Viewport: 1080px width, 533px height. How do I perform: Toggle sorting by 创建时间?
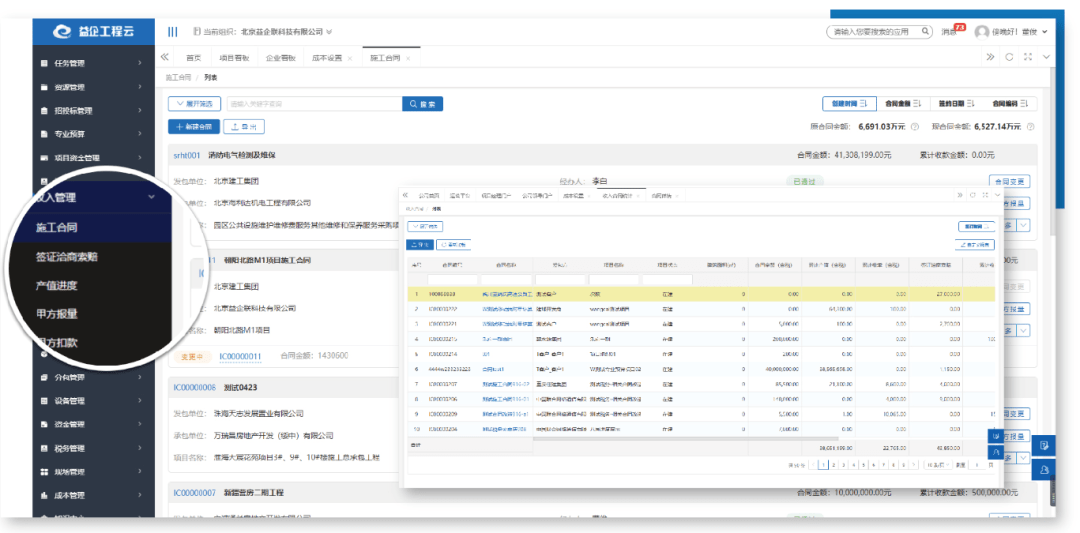point(849,104)
